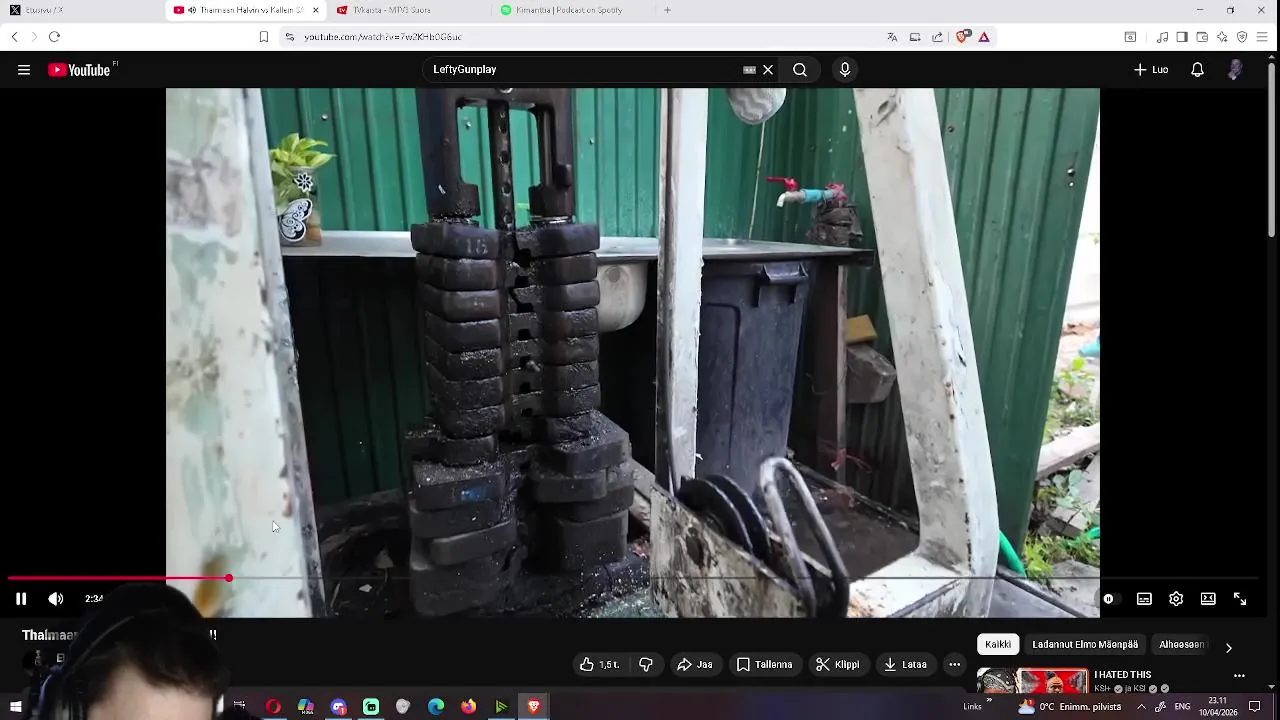Download the video with Lataa

tap(905, 664)
